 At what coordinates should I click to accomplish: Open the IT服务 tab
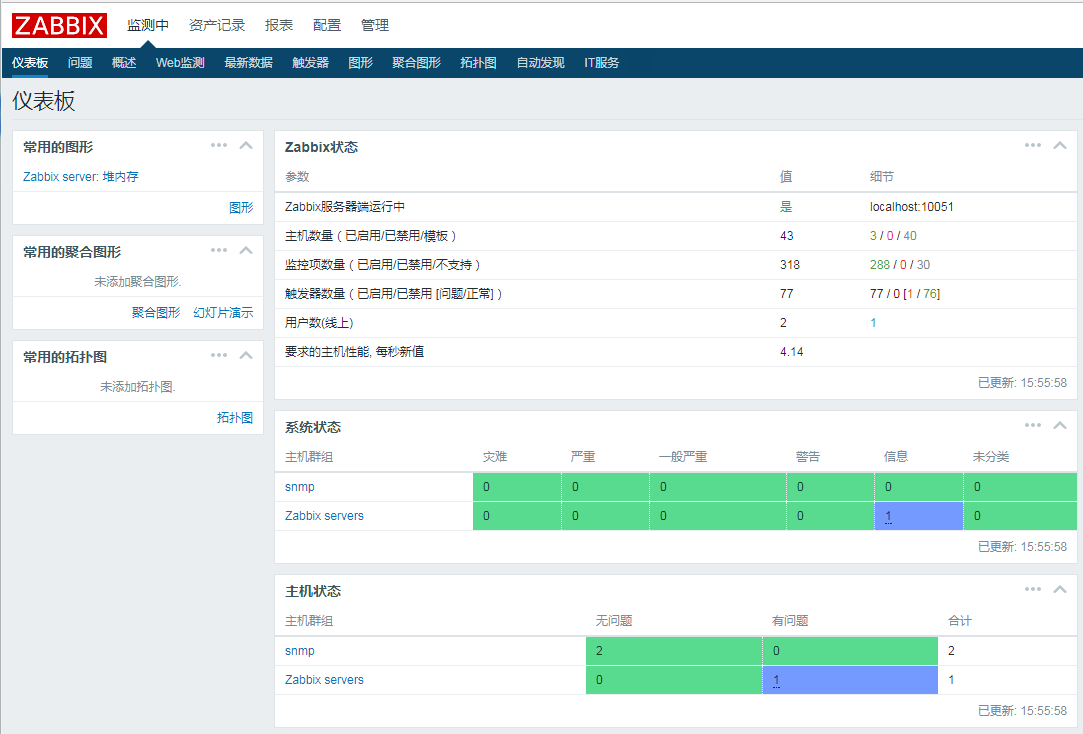tap(602, 62)
